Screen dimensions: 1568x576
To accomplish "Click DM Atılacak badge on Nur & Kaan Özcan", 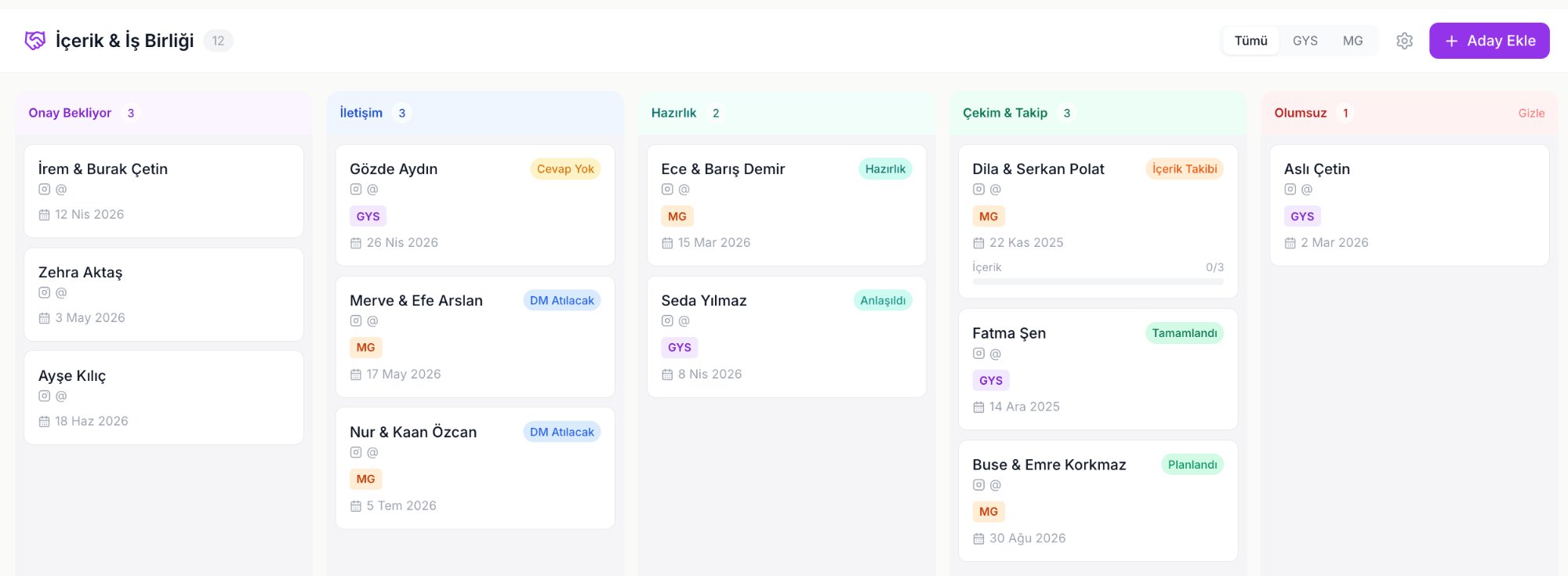I will click(x=561, y=433).
